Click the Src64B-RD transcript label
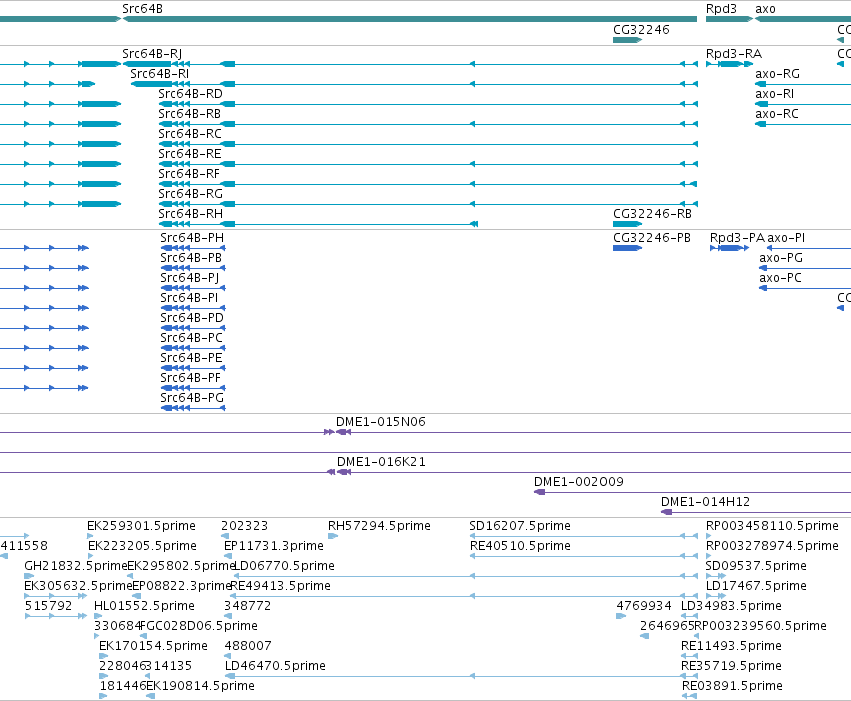The image size is (851, 701). point(190,94)
